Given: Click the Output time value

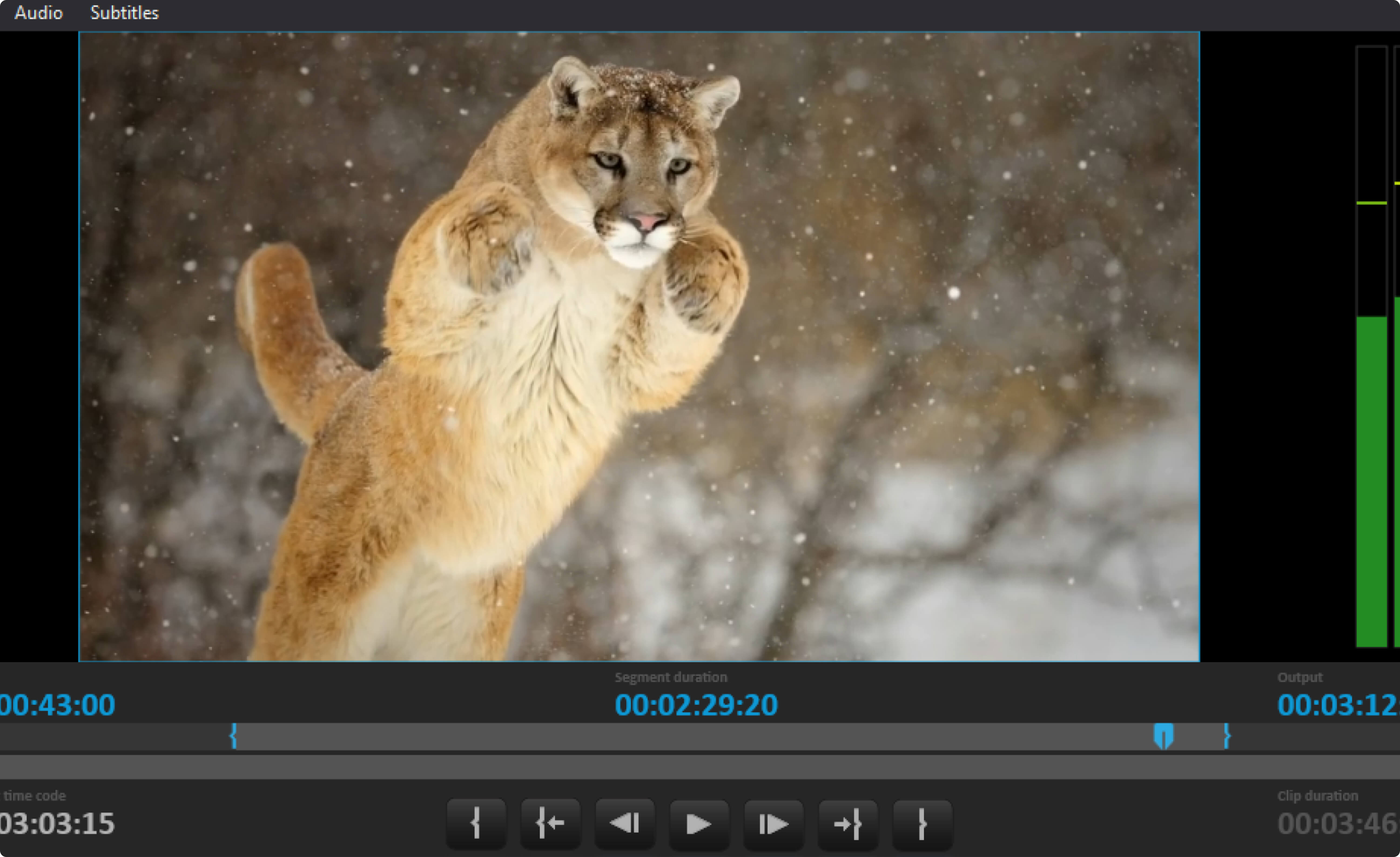Looking at the screenshot, I should (x=1338, y=705).
